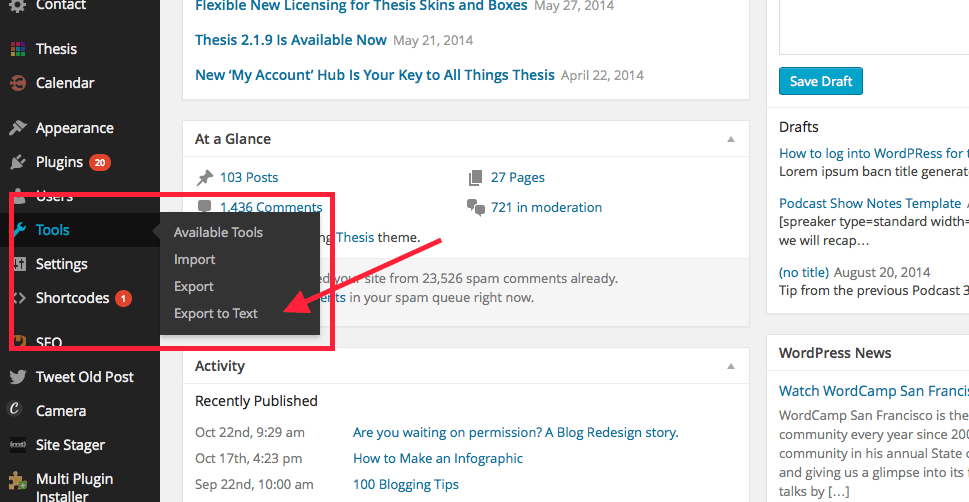Open the 721 in moderation link
The image size is (969, 502).
click(546, 207)
